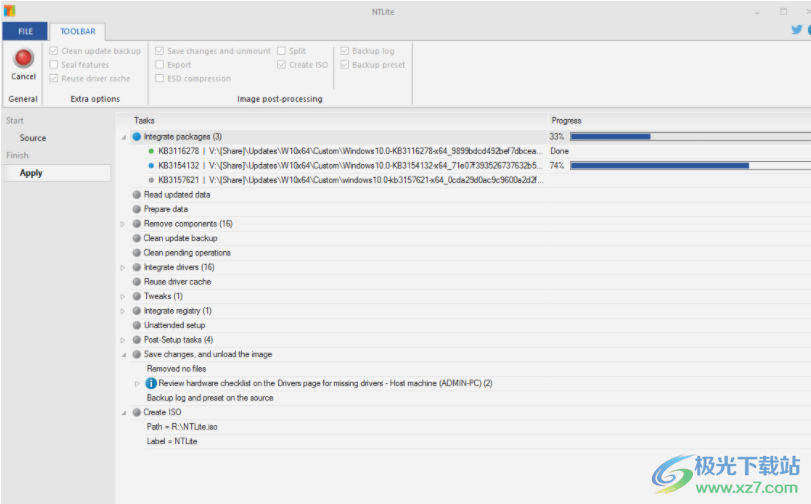Click status dot of Integrate drivers
This screenshot has height=504, width=811.
pyautogui.click(x=137, y=267)
